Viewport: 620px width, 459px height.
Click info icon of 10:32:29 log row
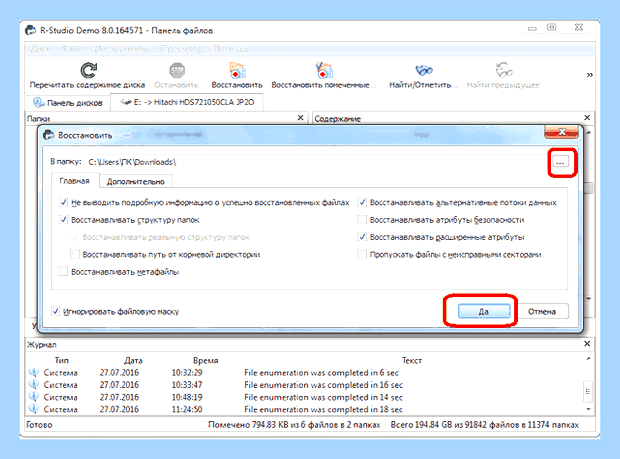[x=34, y=372]
